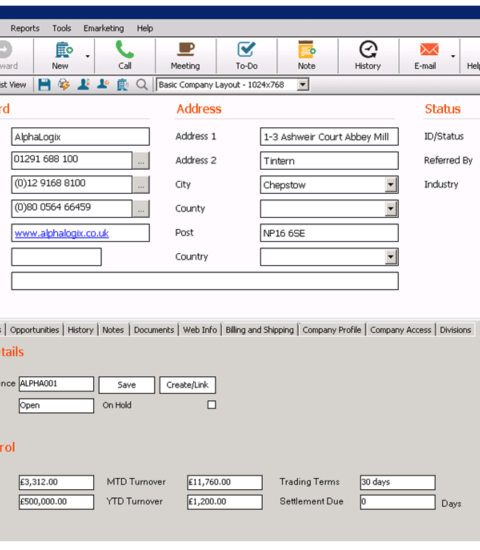Viewport: 480px width, 550px height.
Task: Click the £3,312.00 field
Action: click(56, 482)
